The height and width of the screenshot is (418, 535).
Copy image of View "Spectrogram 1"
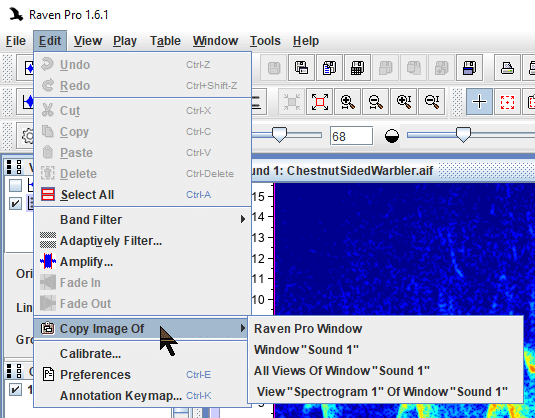click(x=386, y=392)
